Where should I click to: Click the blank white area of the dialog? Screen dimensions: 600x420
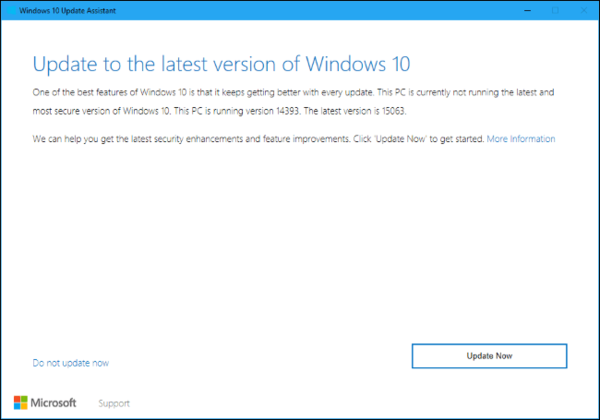click(300, 250)
